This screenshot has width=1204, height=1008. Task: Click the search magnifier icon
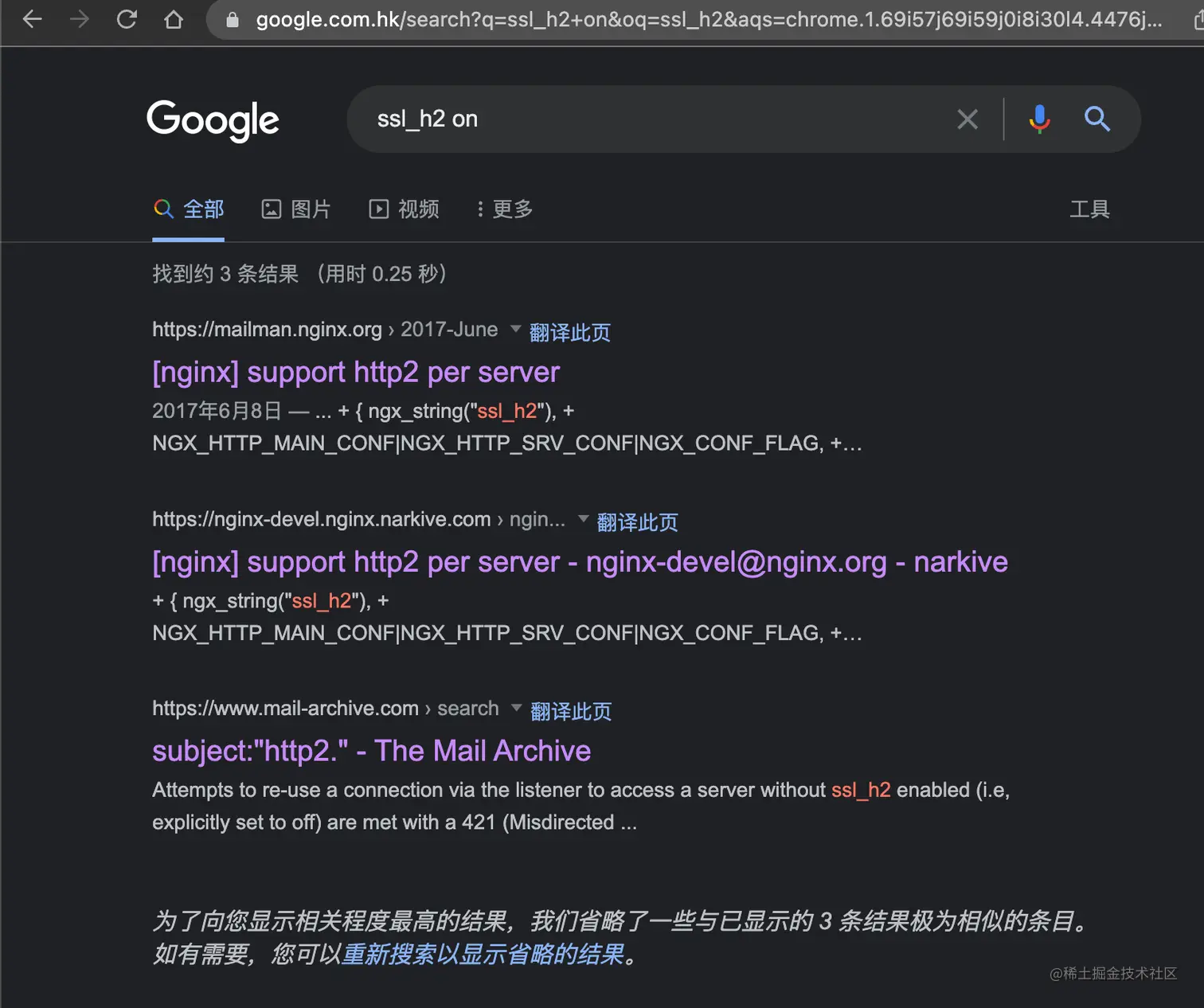(1097, 119)
